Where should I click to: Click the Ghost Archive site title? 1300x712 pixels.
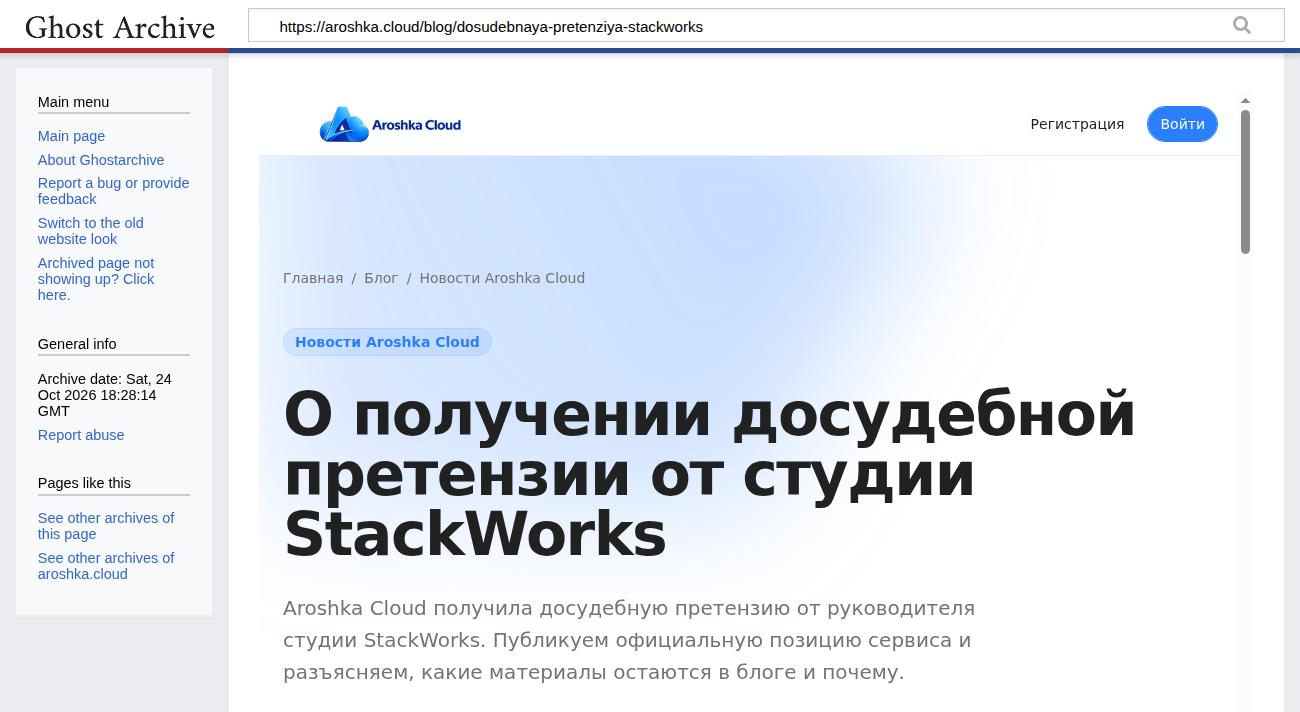(x=120, y=27)
